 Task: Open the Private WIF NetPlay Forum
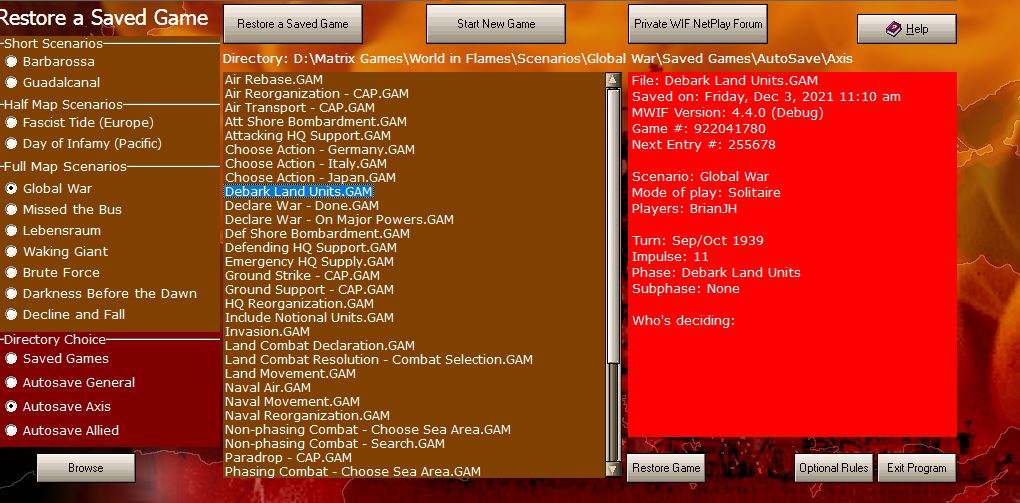point(698,24)
